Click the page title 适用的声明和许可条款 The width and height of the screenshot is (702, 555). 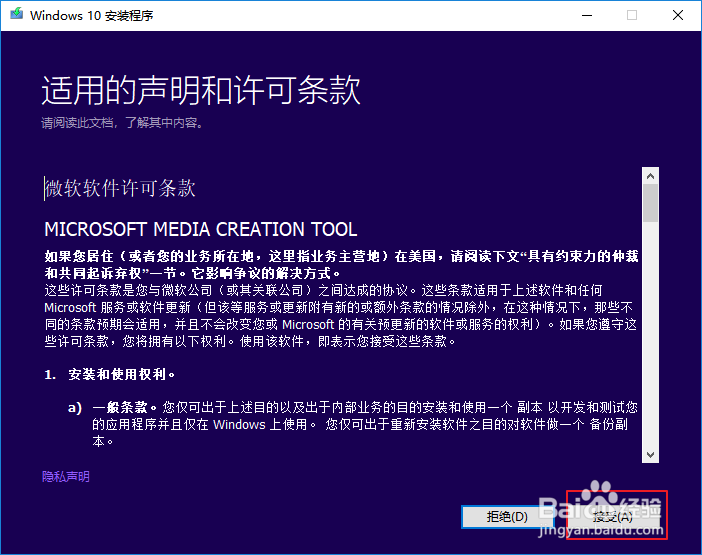pos(201,90)
